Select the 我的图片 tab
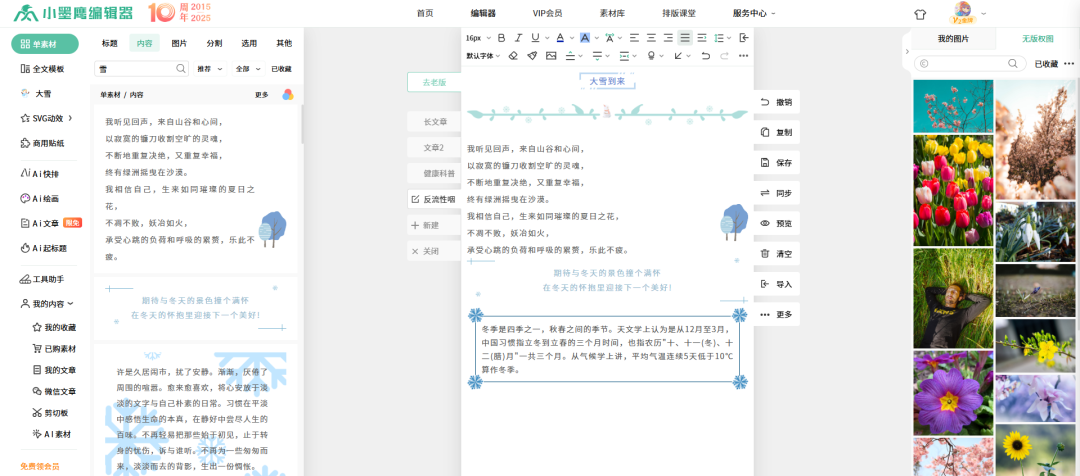This screenshot has height=476, width=1080. pos(953,39)
